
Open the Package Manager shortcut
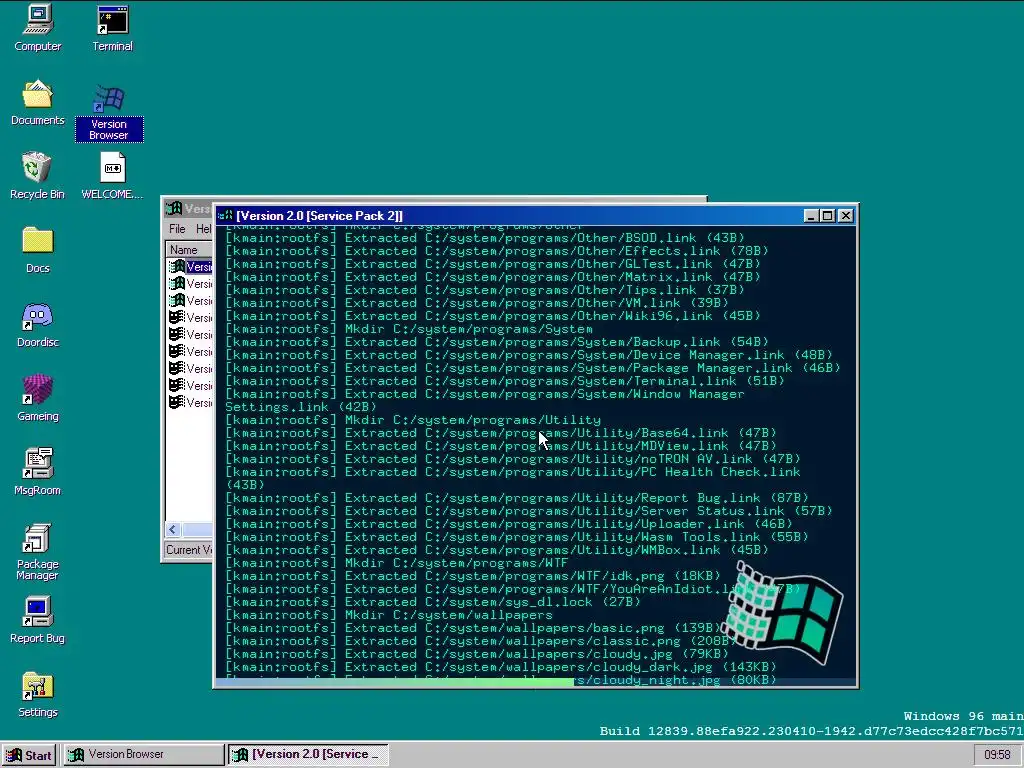coord(37,552)
